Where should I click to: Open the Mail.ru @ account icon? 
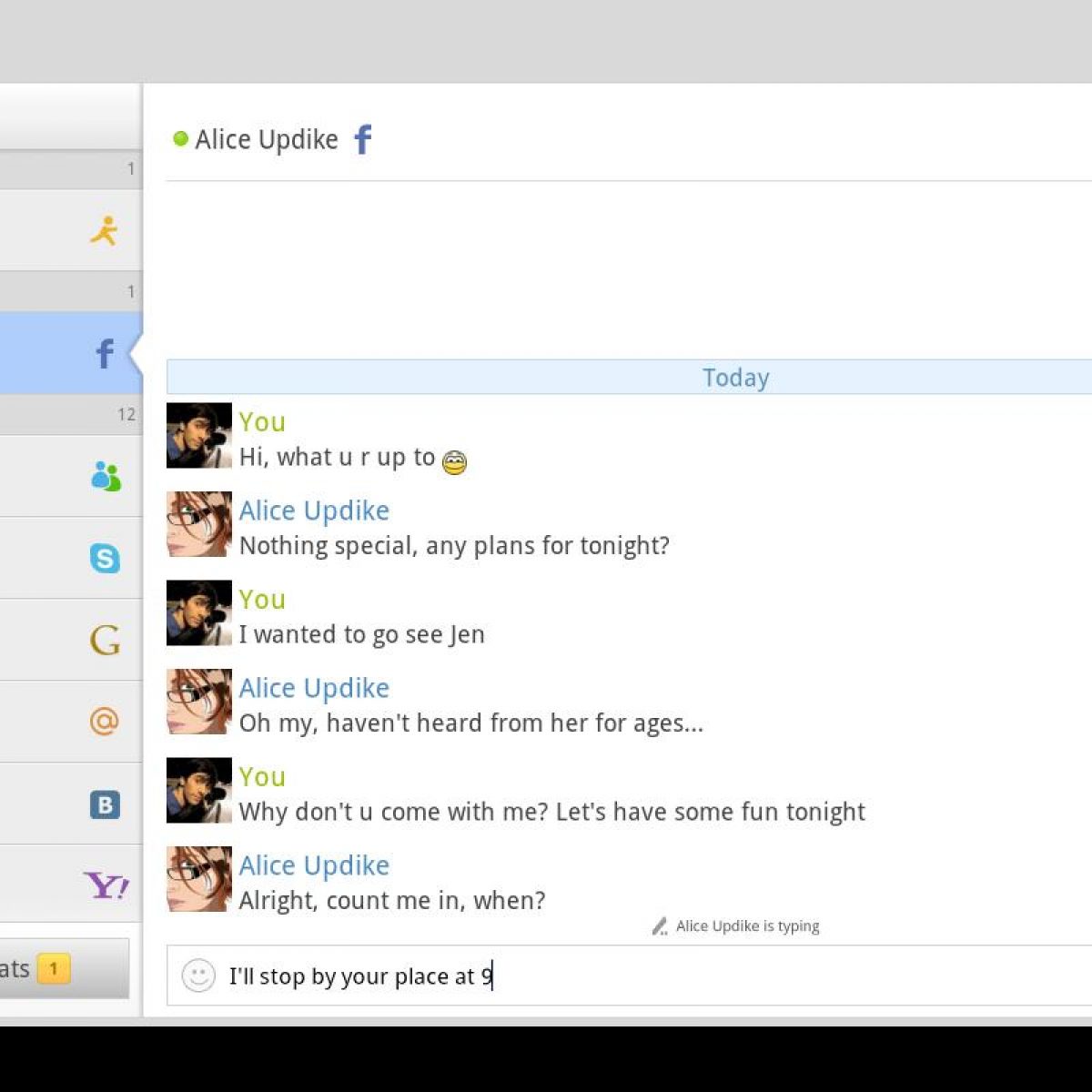tap(105, 722)
